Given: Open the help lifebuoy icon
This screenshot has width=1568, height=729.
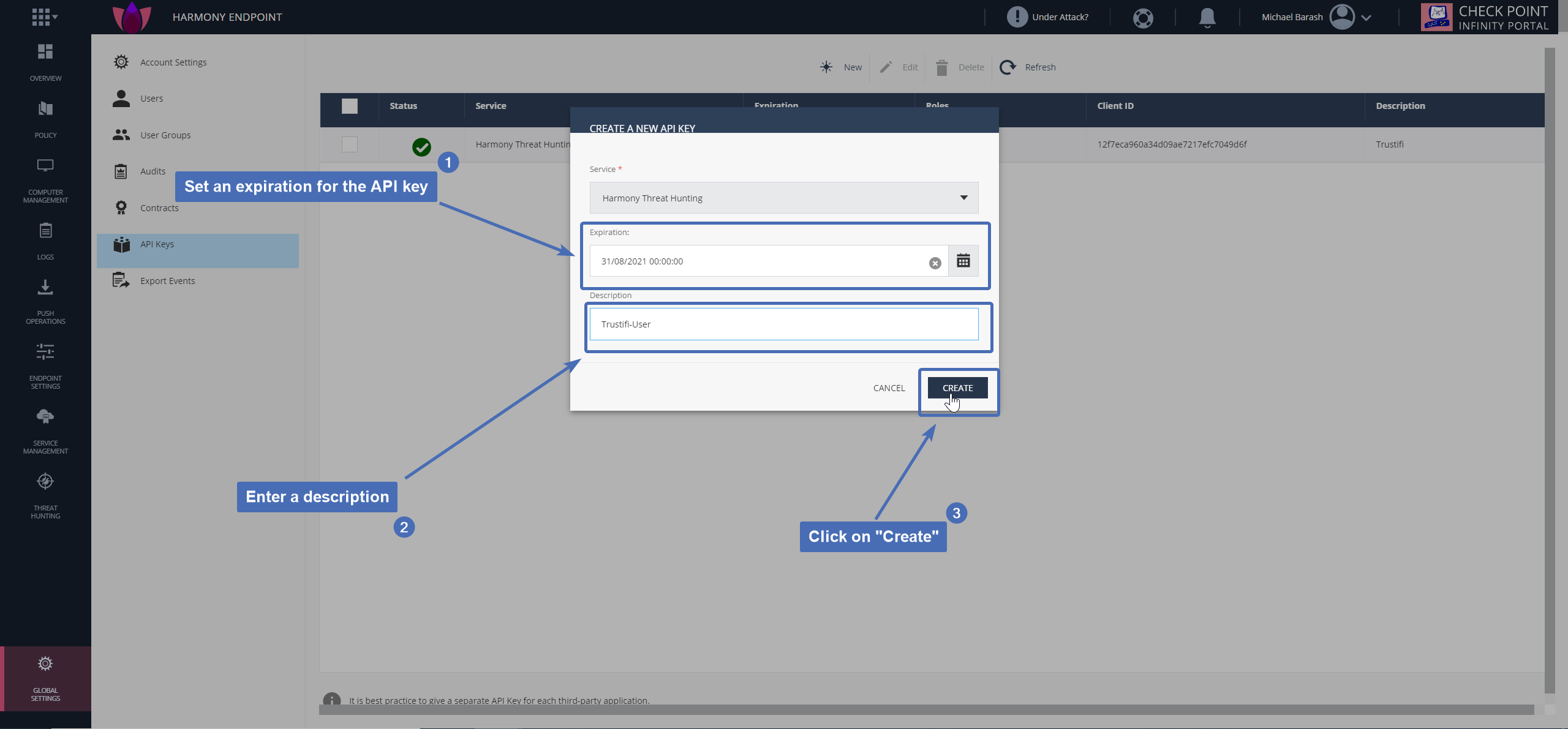Looking at the screenshot, I should 1143,18.
